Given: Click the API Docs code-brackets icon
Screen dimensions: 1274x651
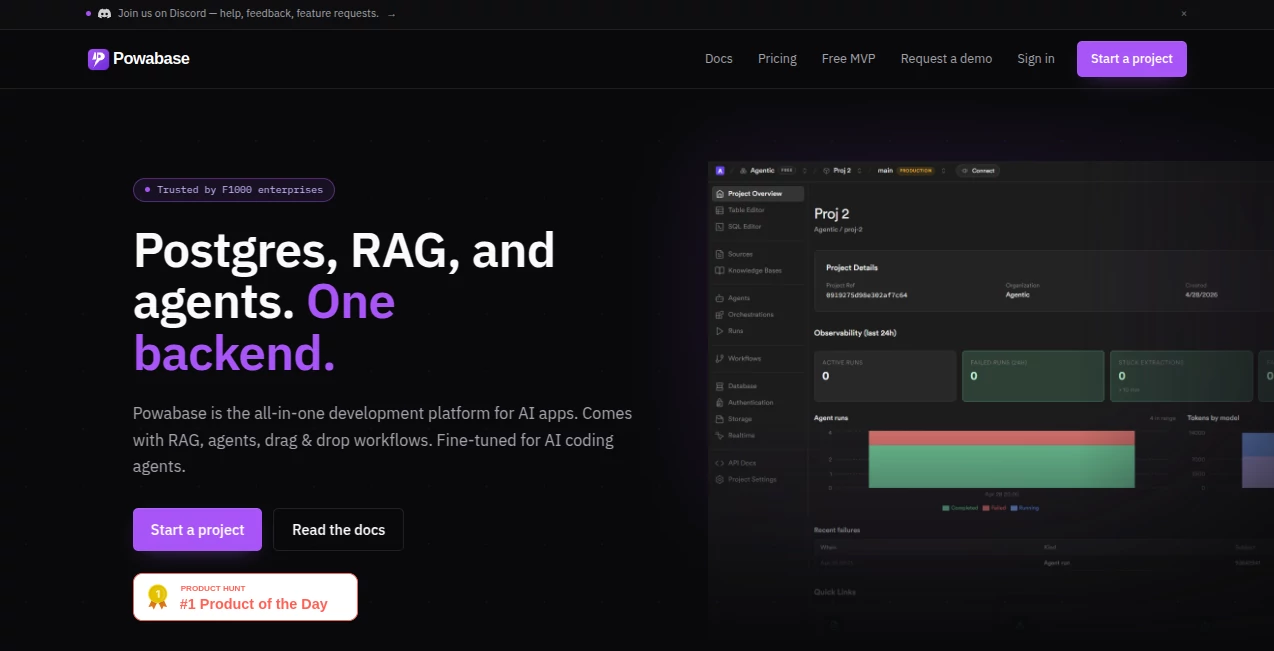Looking at the screenshot, I should 720,463.
